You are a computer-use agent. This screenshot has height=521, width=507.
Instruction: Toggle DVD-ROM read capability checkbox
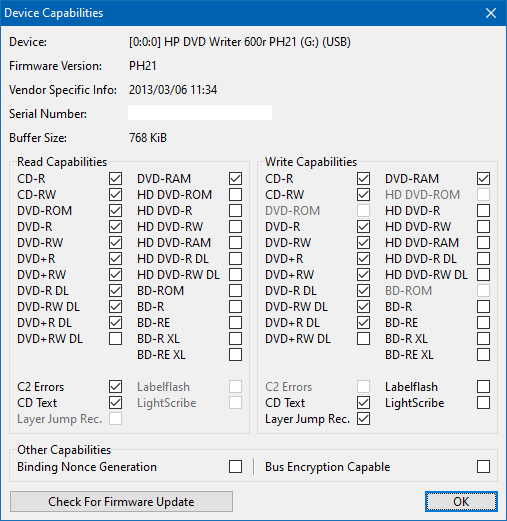point(115,210)
